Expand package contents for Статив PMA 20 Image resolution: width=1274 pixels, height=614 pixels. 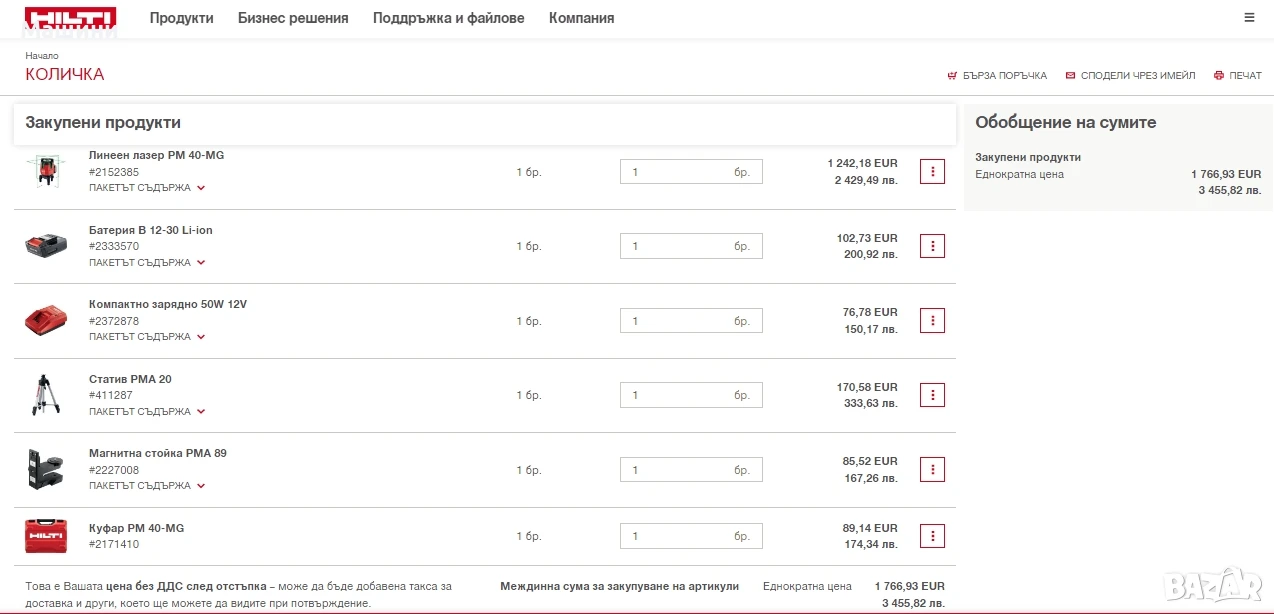click(x=147, y=412)
